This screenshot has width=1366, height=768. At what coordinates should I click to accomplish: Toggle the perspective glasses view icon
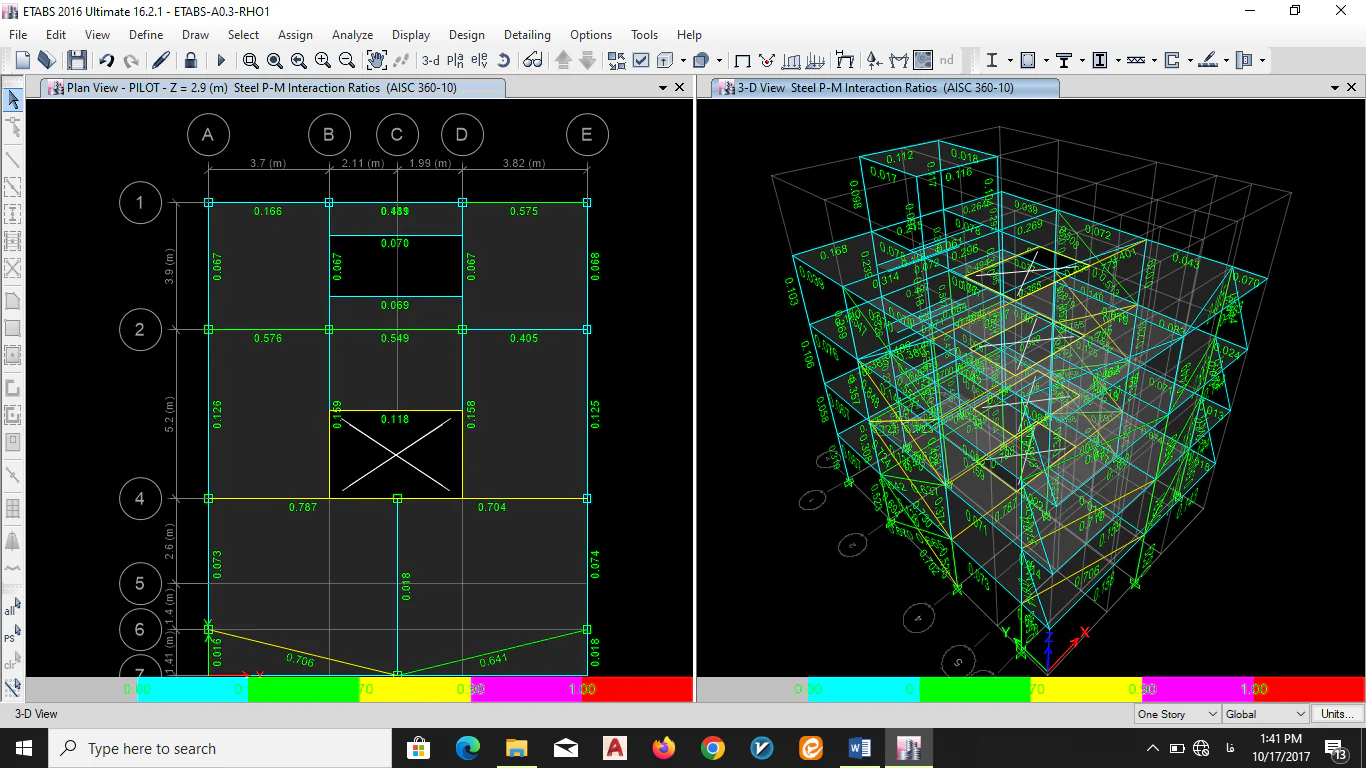(533, 61)
